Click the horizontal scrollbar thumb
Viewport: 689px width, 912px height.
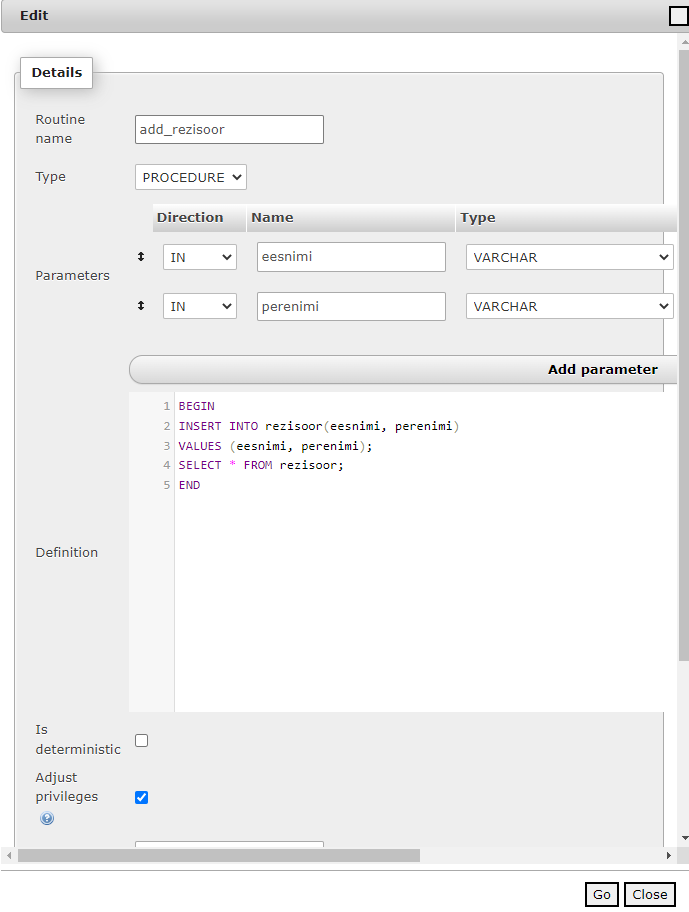(219, 855)
